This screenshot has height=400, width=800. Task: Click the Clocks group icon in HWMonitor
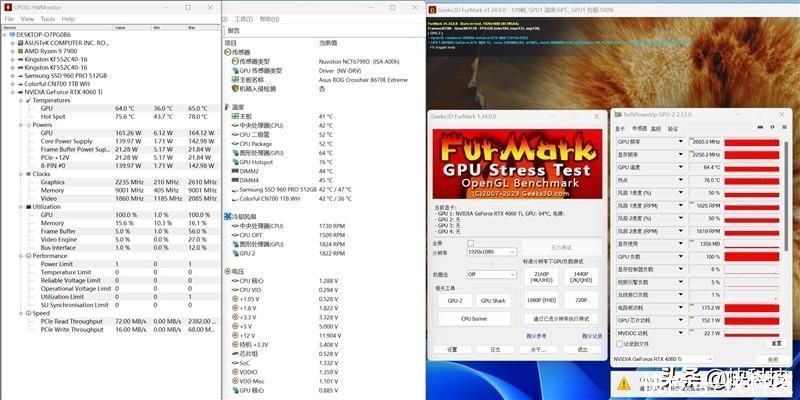tap(29, 174)
